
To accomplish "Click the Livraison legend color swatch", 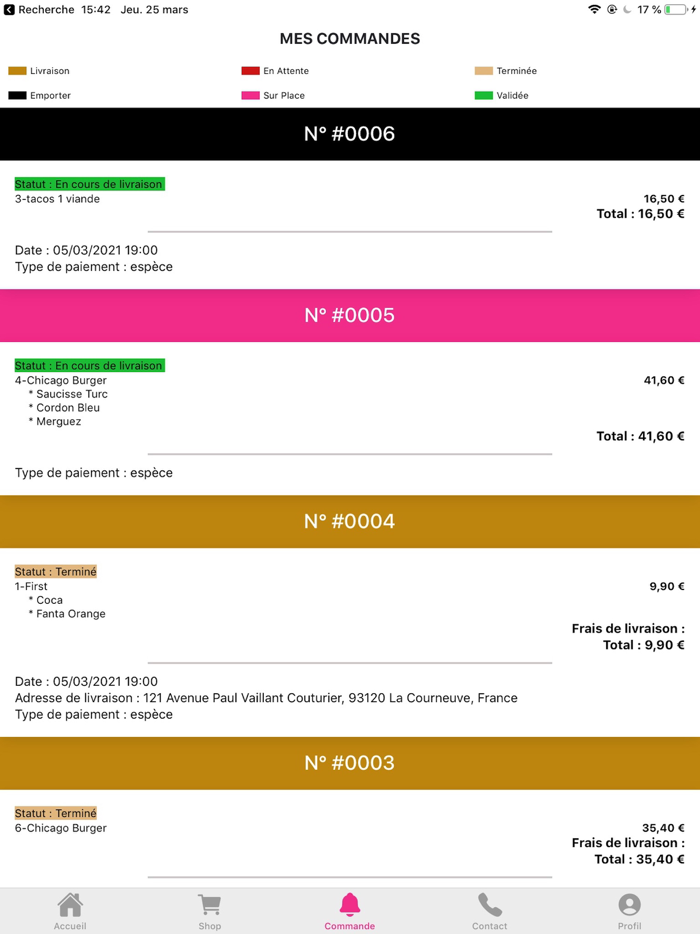I will coord(17,71).
